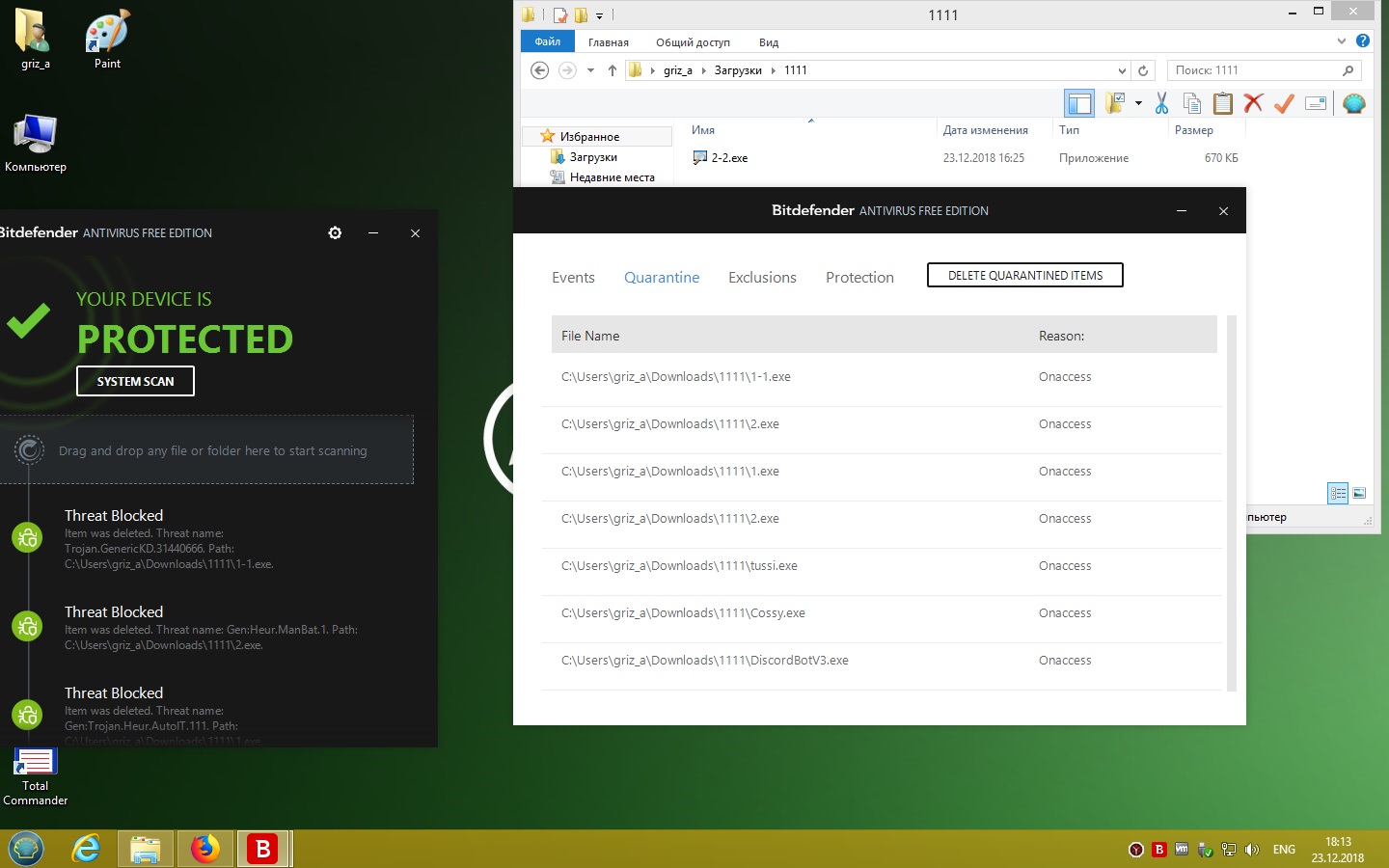Image resolution: width=1389 pixels, height=868 pixels.
Task: Click the scissors Cut icon in Explorer toolbar
Action: pyautogui.click(x=1161, y=104)
